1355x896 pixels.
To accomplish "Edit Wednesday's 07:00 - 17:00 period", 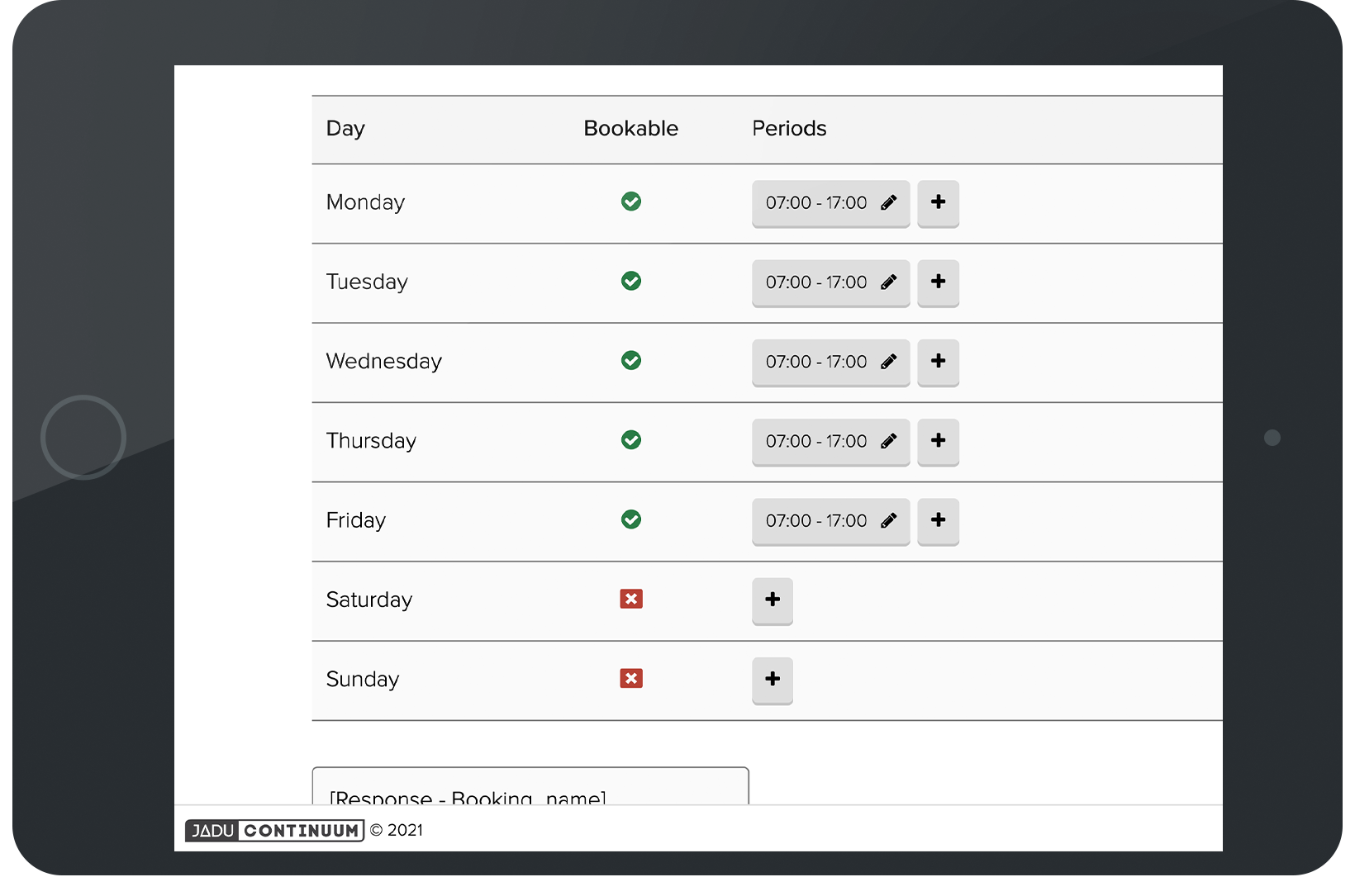I will 830,362.
